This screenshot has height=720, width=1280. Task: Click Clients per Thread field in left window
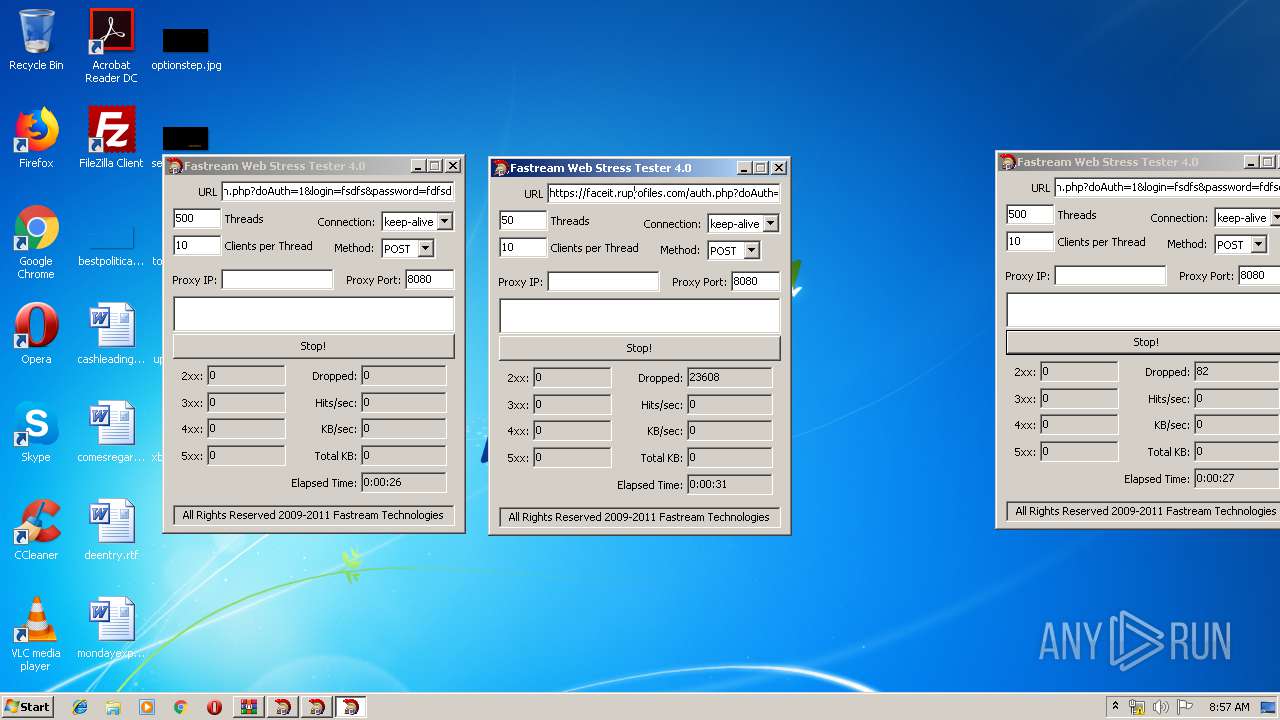[197, 245]
